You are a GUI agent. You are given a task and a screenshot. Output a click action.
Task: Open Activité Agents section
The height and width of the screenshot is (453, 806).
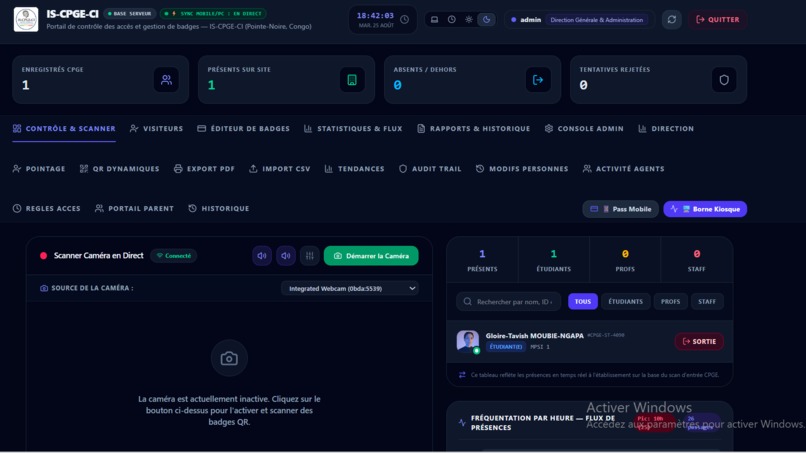coord(624,169)
